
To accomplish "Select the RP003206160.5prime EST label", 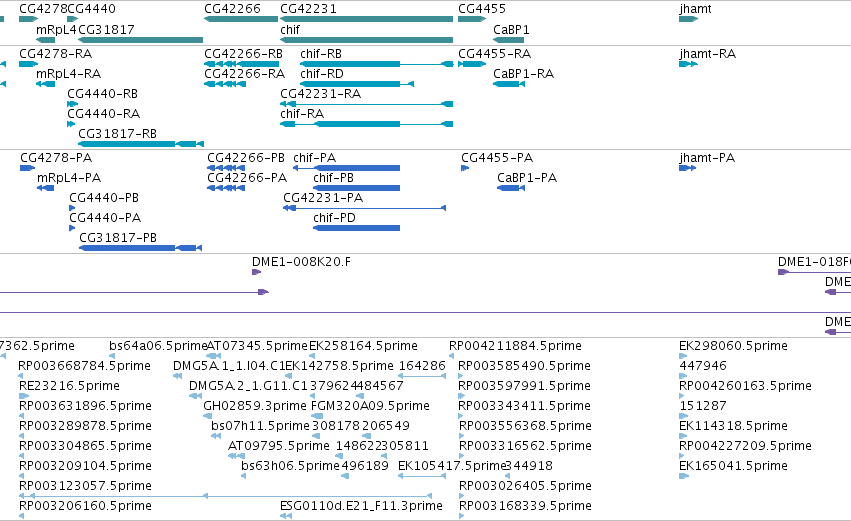I will click(x=85, y=506).
